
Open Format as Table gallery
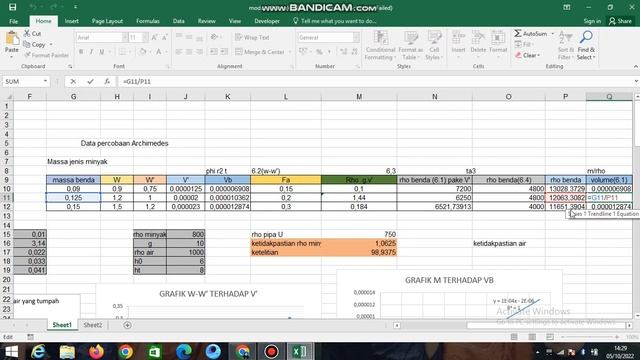coord(411,46)
